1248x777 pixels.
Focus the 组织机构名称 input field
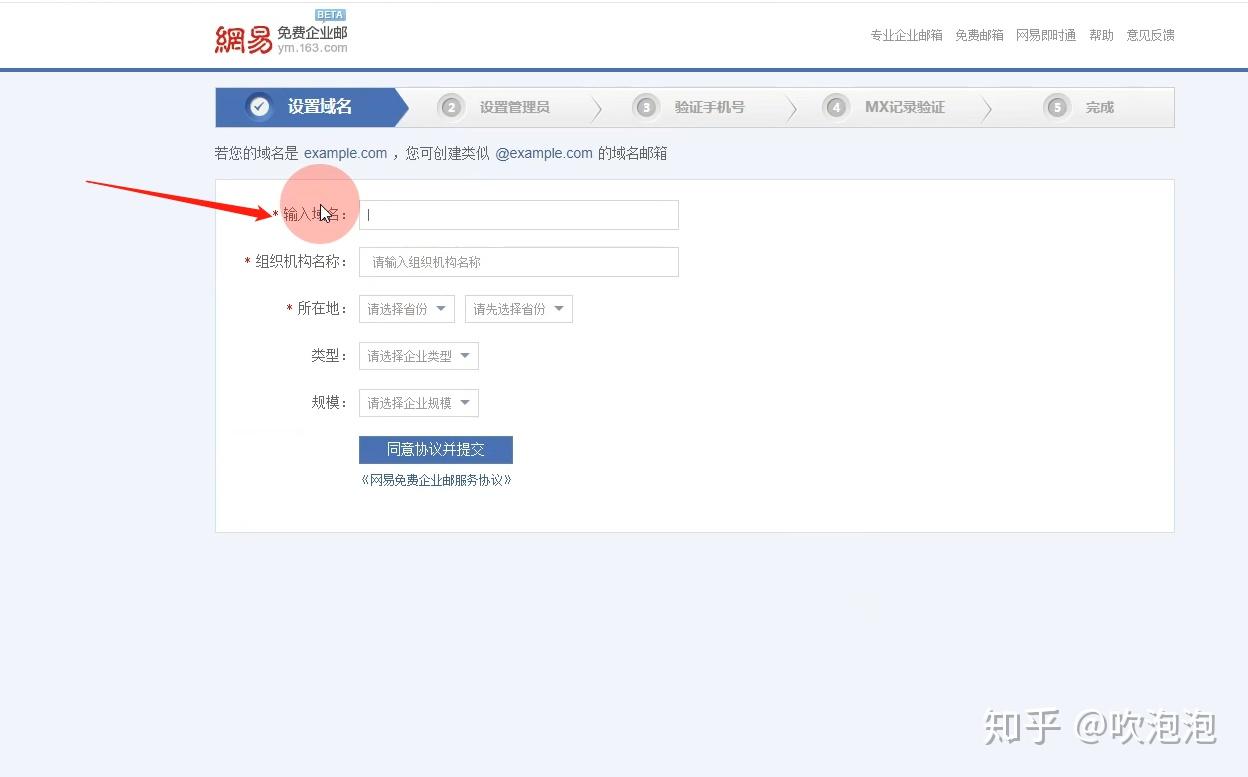point(519,262)
